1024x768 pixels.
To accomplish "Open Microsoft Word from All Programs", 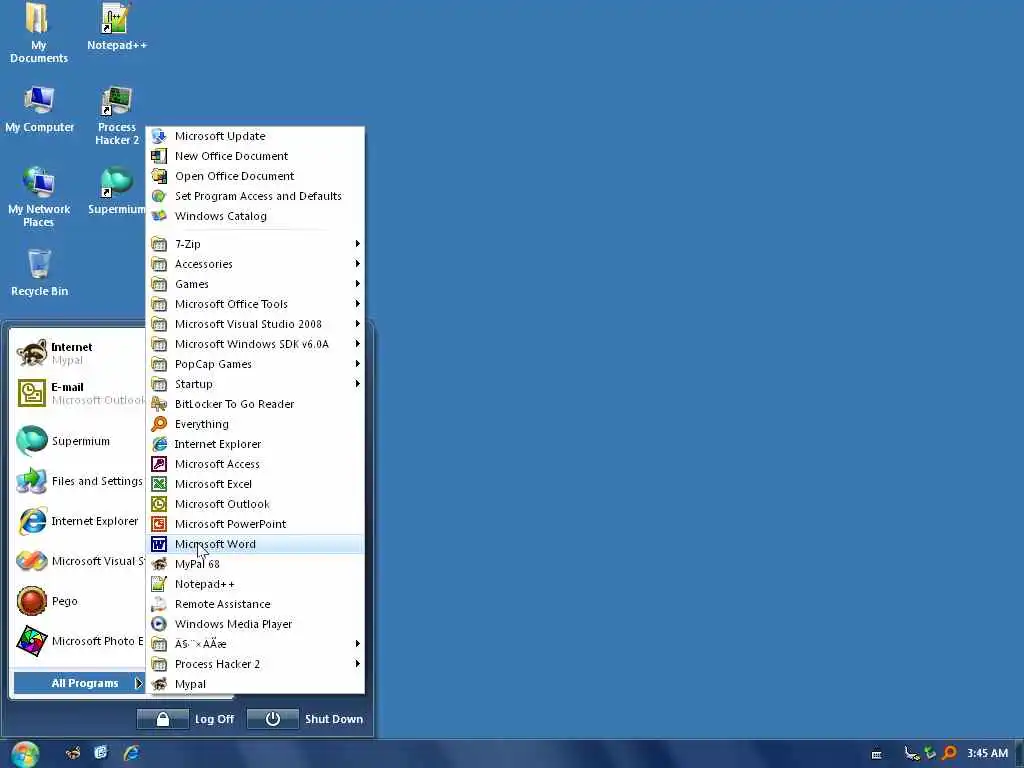I will pos(255,544).
